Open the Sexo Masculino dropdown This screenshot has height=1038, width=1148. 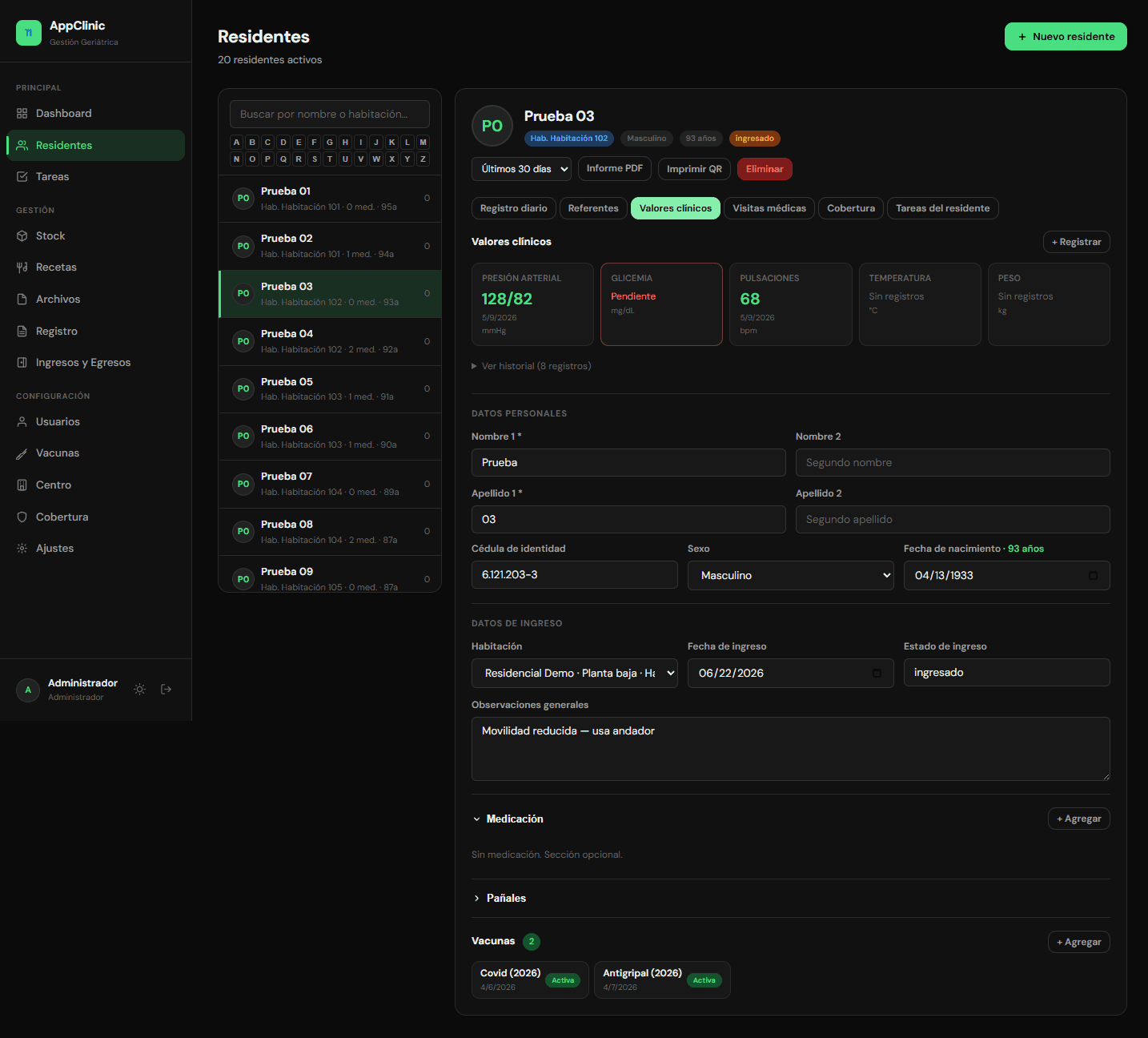pos(790,576)
